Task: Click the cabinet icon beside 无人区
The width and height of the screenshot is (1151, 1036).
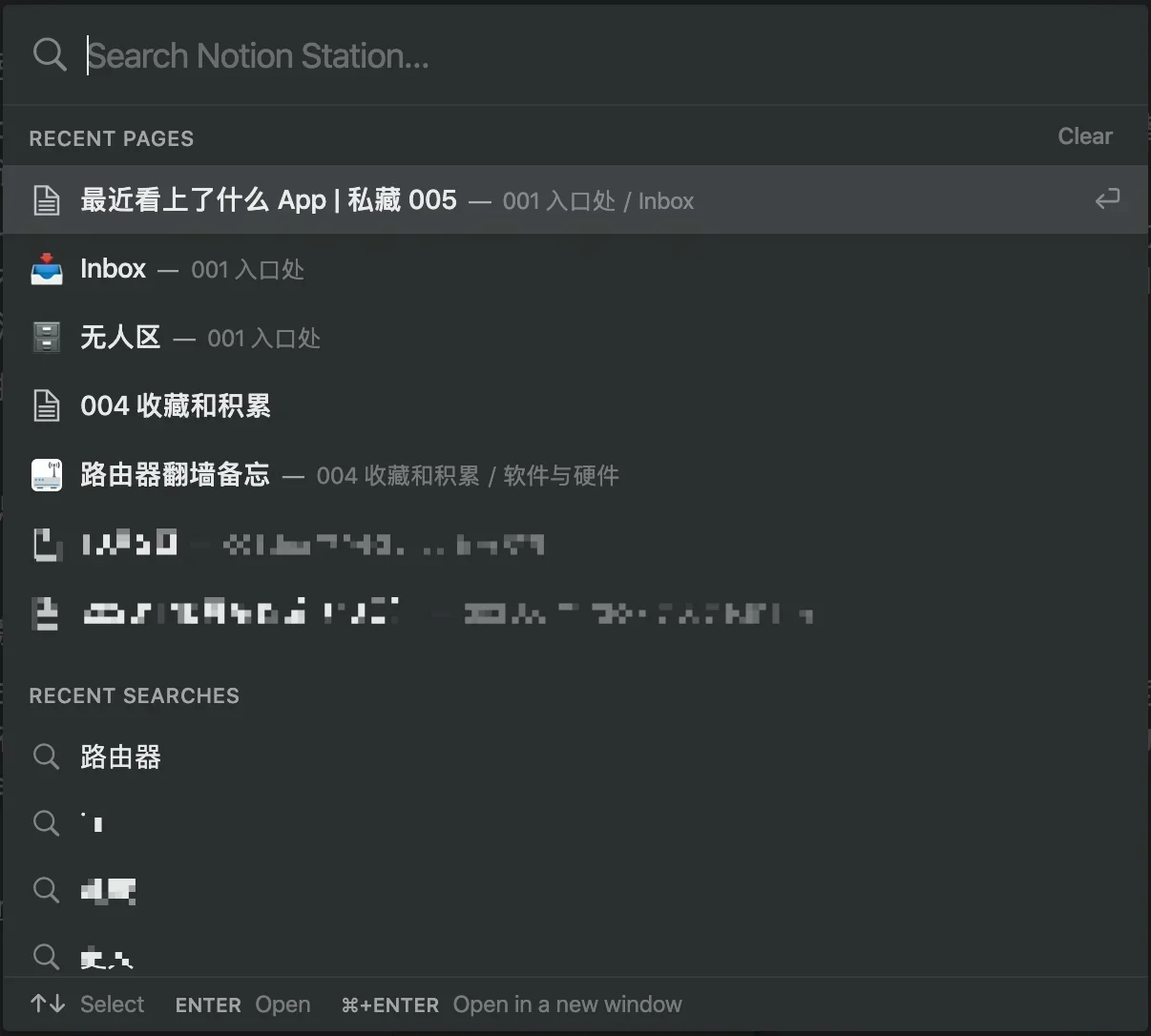Action: [x=46, y=337]
